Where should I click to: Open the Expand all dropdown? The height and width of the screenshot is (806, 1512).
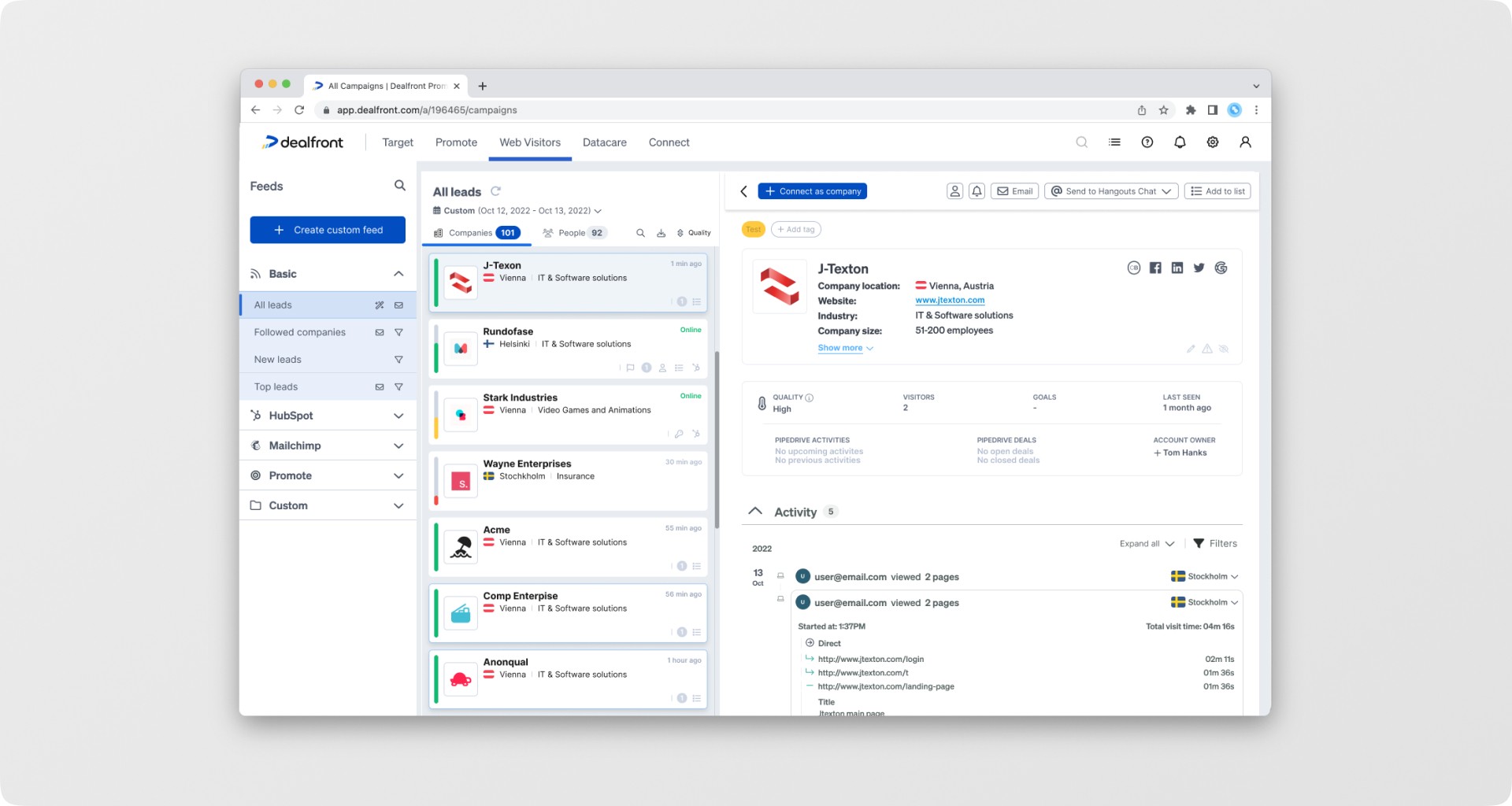(x=1147, y=544)
